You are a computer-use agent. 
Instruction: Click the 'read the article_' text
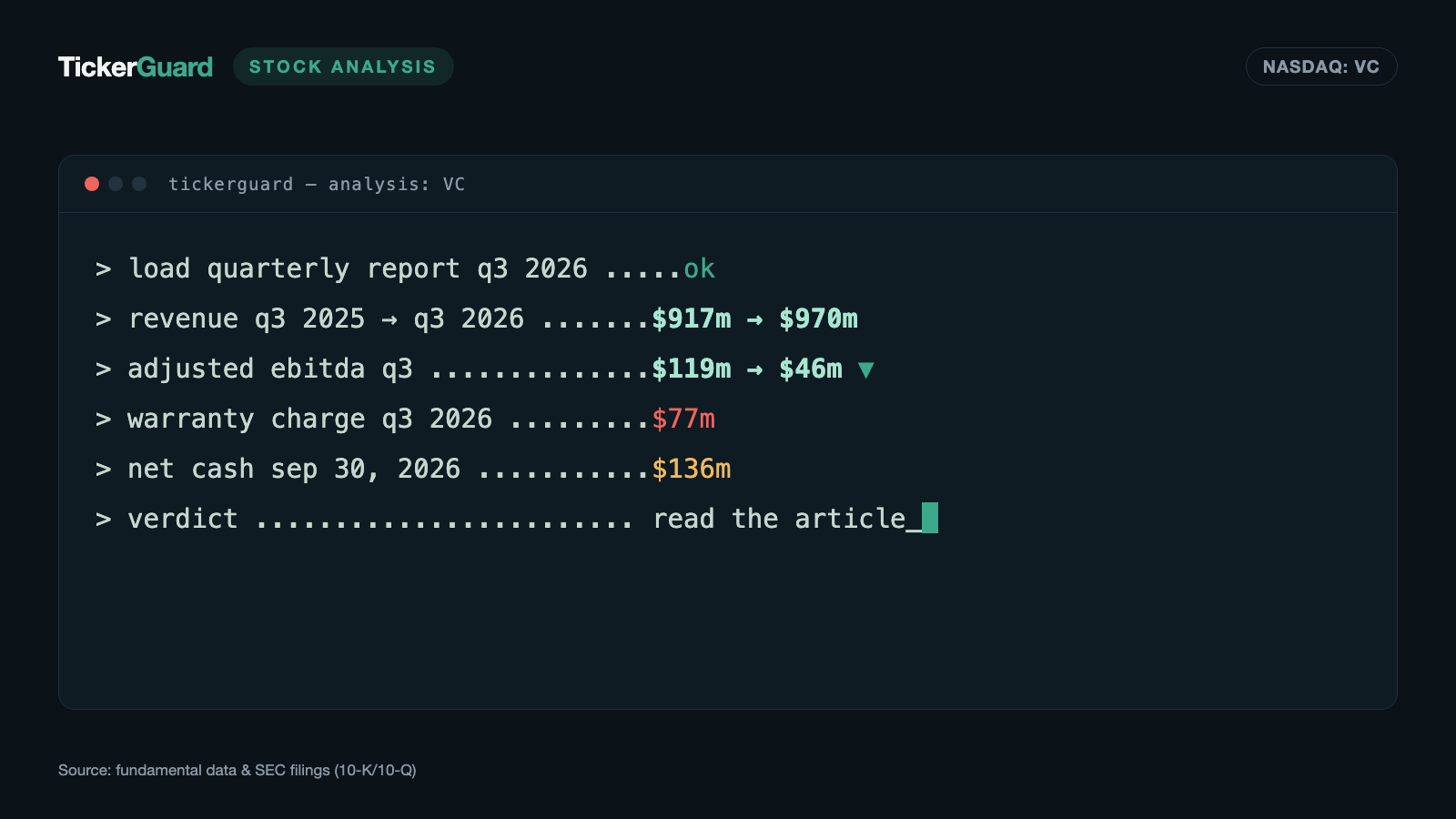pos(787,519)
